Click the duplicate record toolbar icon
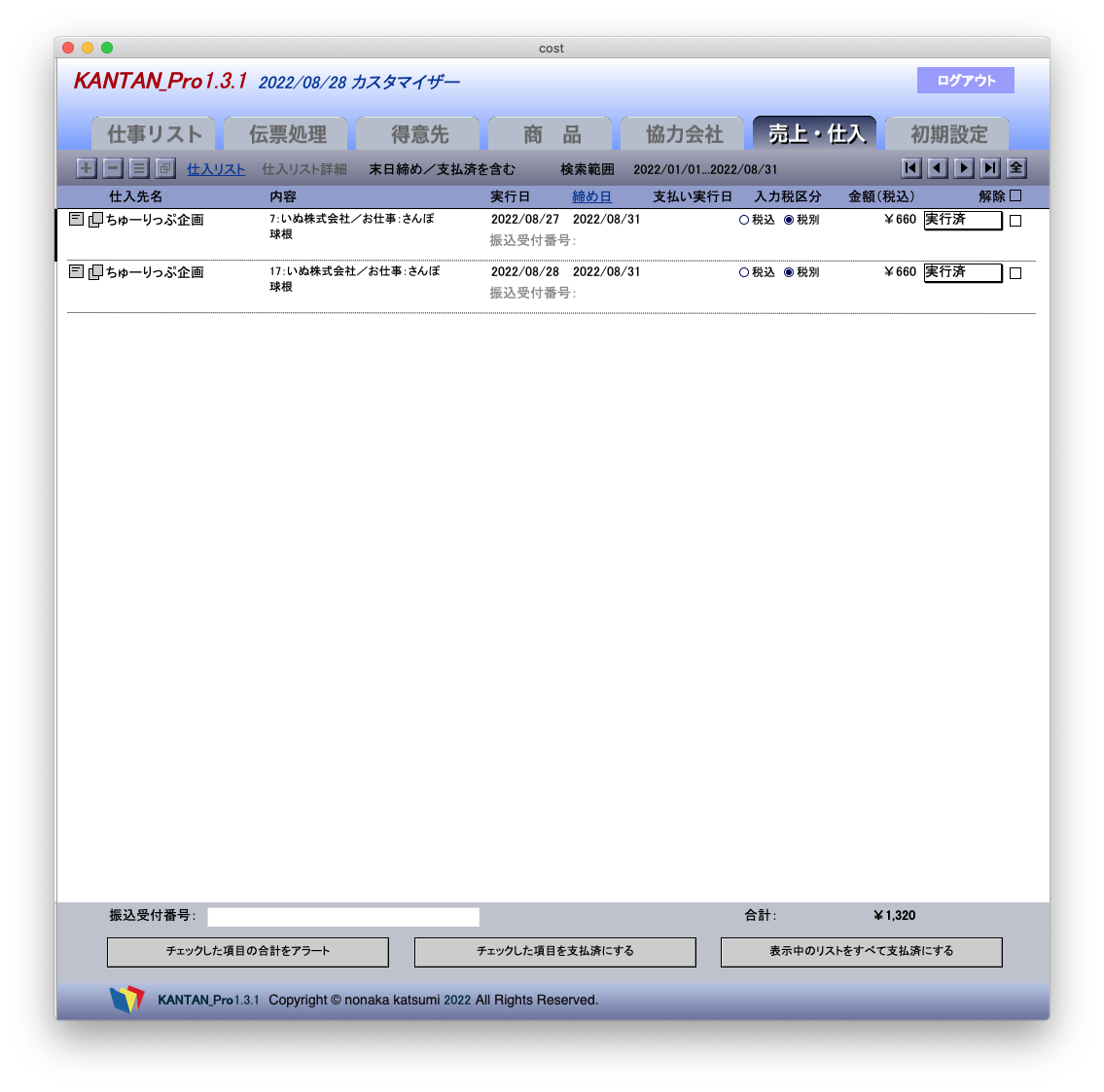This screenshot has width=1104, height=1092. click(x=164, y=168)
